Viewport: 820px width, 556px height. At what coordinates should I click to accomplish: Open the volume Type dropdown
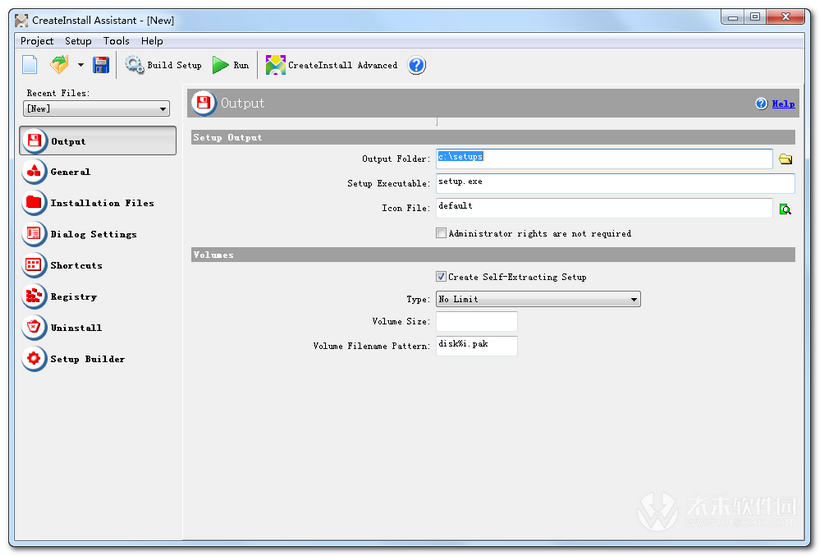pyautogui.click(x=538, y=299)
